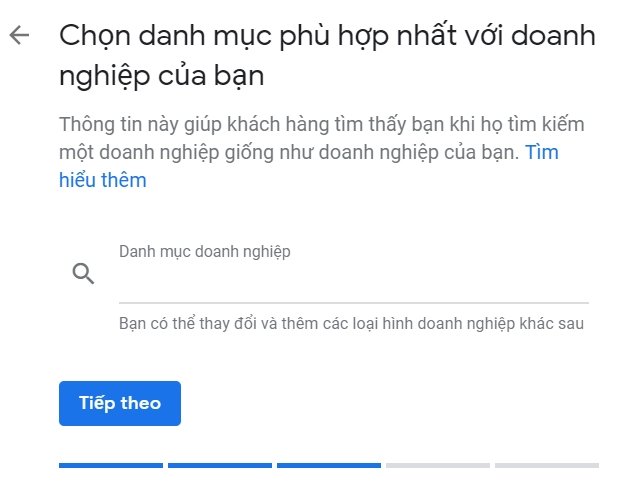The image size is (635, 489).
Task: Click the magnifier search icon
Action: point(84,274)
